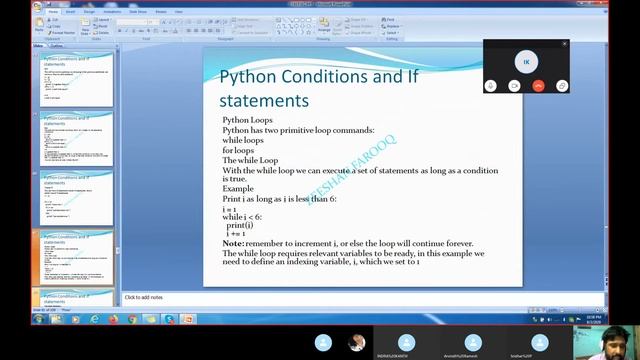Open the Shape Effects dropdown
This screenshot has height=360, width=640.
(x=359, y=33)
